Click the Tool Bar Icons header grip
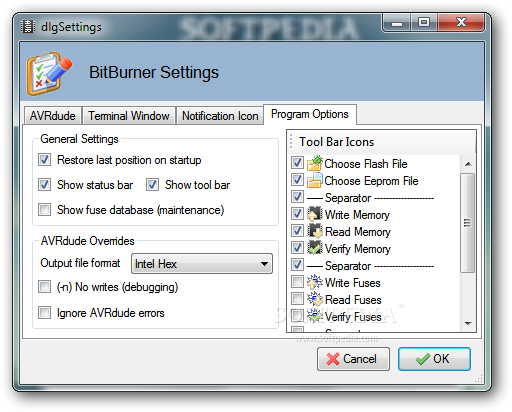The height and width of the screenshot is (412, 512). [x=291, y=141]
